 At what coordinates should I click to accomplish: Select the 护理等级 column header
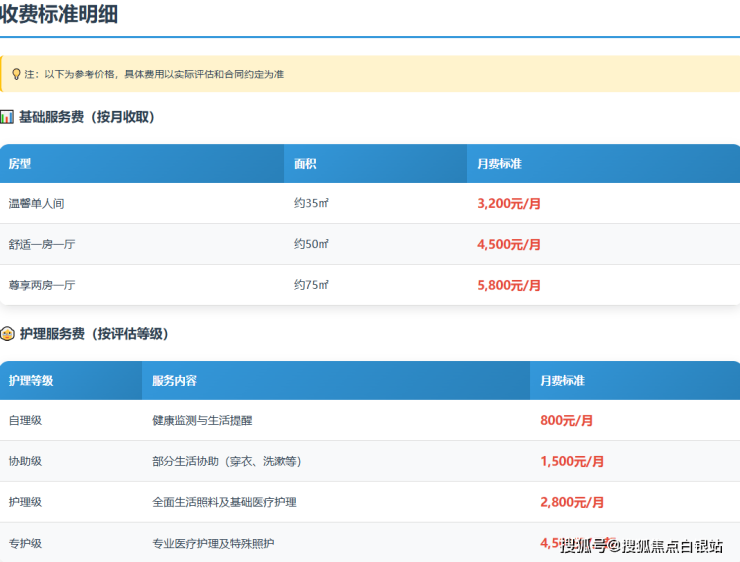(x=31, y=381)
